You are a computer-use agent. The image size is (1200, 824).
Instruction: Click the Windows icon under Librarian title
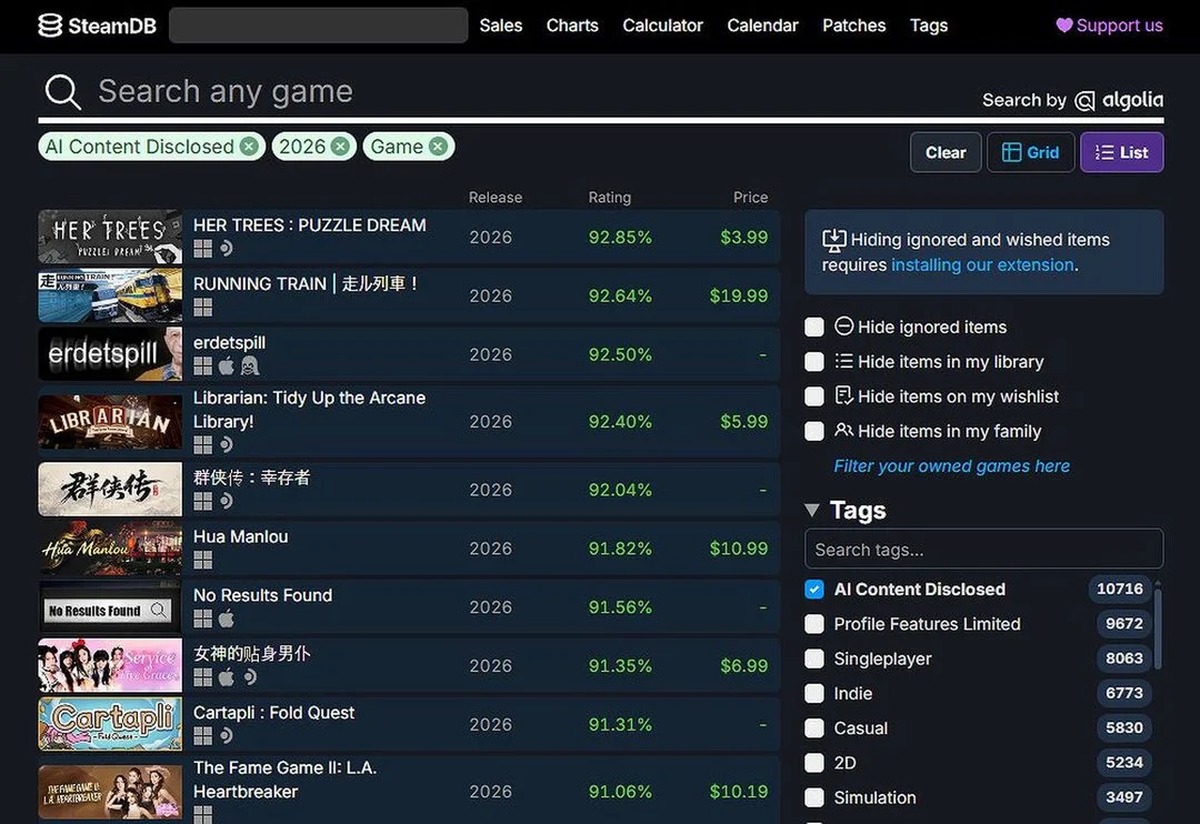point(203,445)
